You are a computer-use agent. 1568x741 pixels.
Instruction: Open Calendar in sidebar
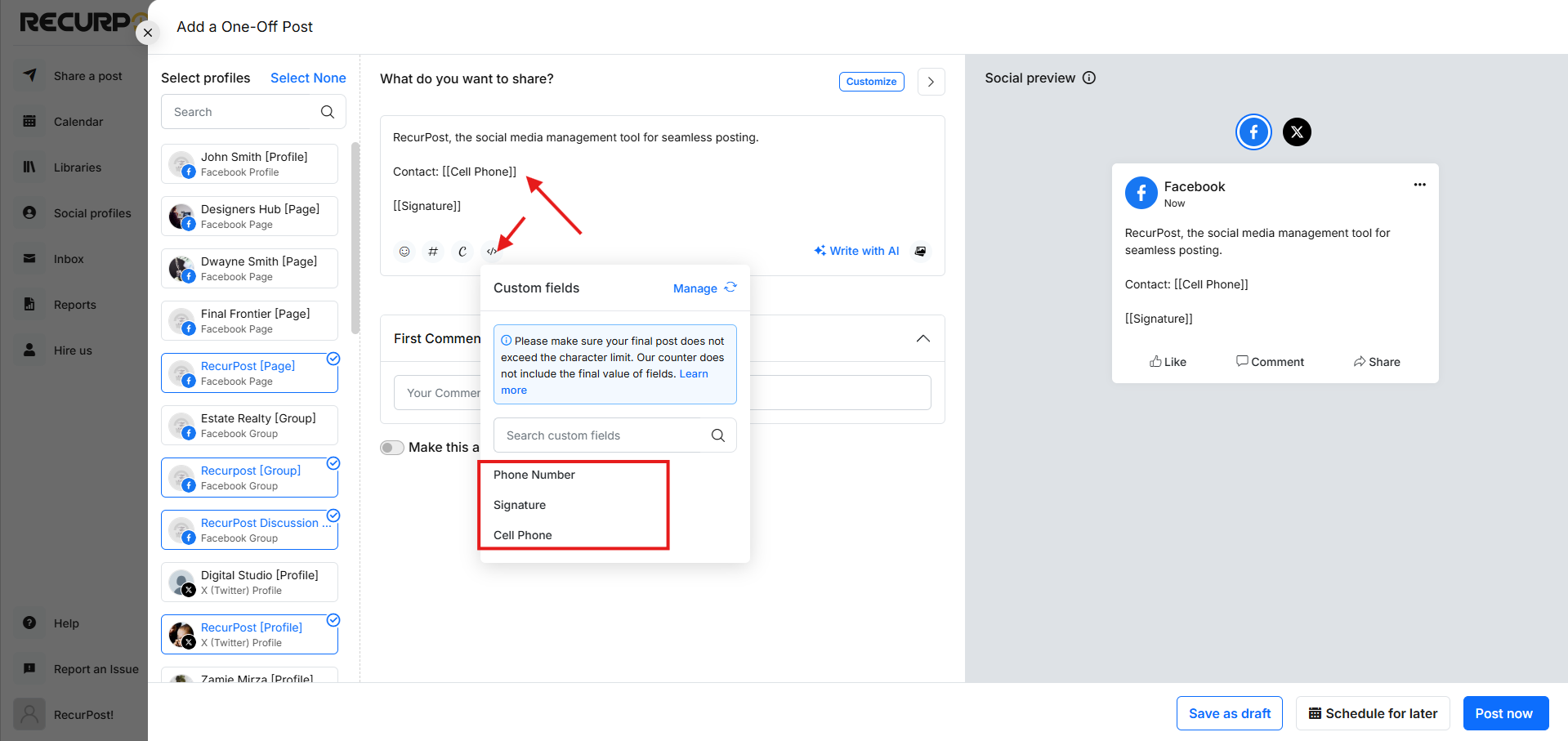(x=74, y=122)
